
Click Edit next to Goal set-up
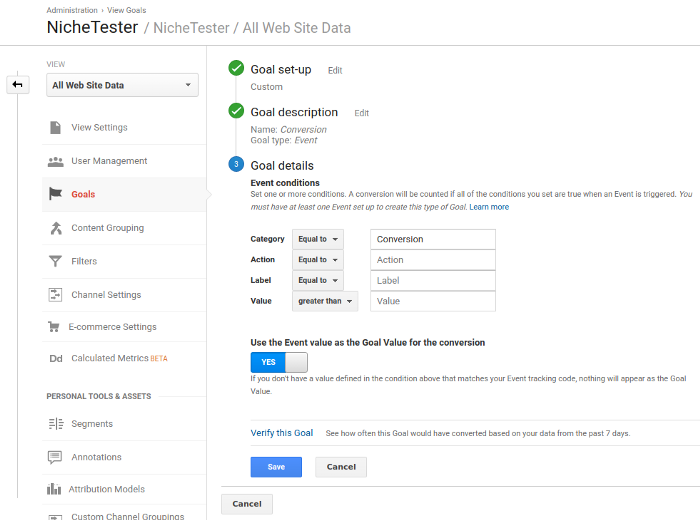(335, 71)
